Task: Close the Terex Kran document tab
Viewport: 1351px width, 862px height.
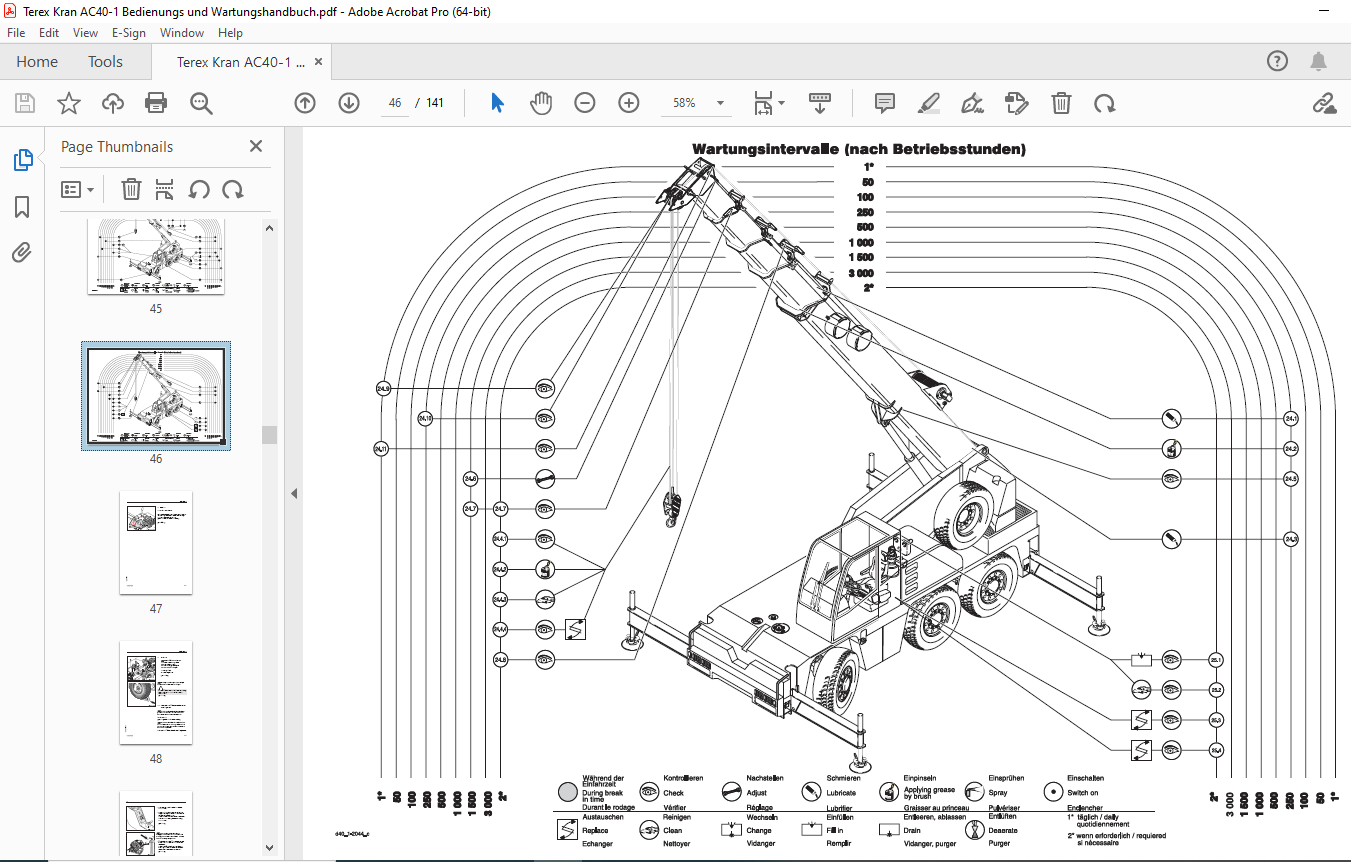Action: [x=319, y=62]
